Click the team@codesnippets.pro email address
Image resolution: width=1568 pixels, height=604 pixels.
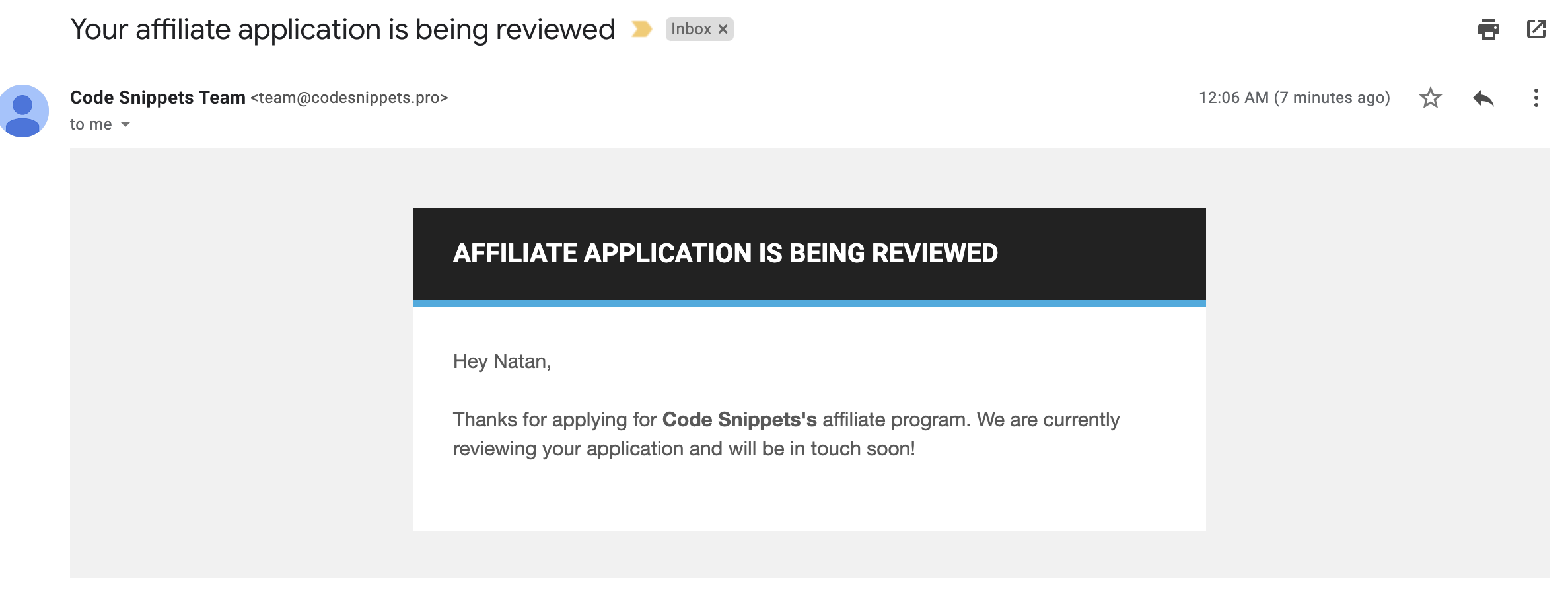349,98
